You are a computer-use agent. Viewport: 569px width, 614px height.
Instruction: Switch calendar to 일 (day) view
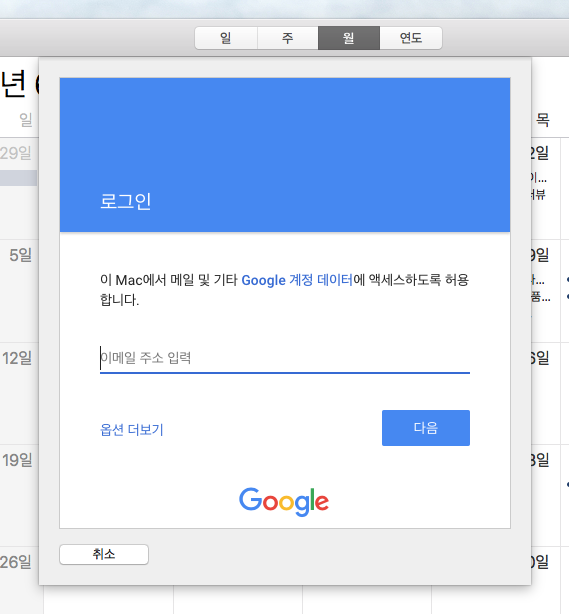tap(226, 38)
